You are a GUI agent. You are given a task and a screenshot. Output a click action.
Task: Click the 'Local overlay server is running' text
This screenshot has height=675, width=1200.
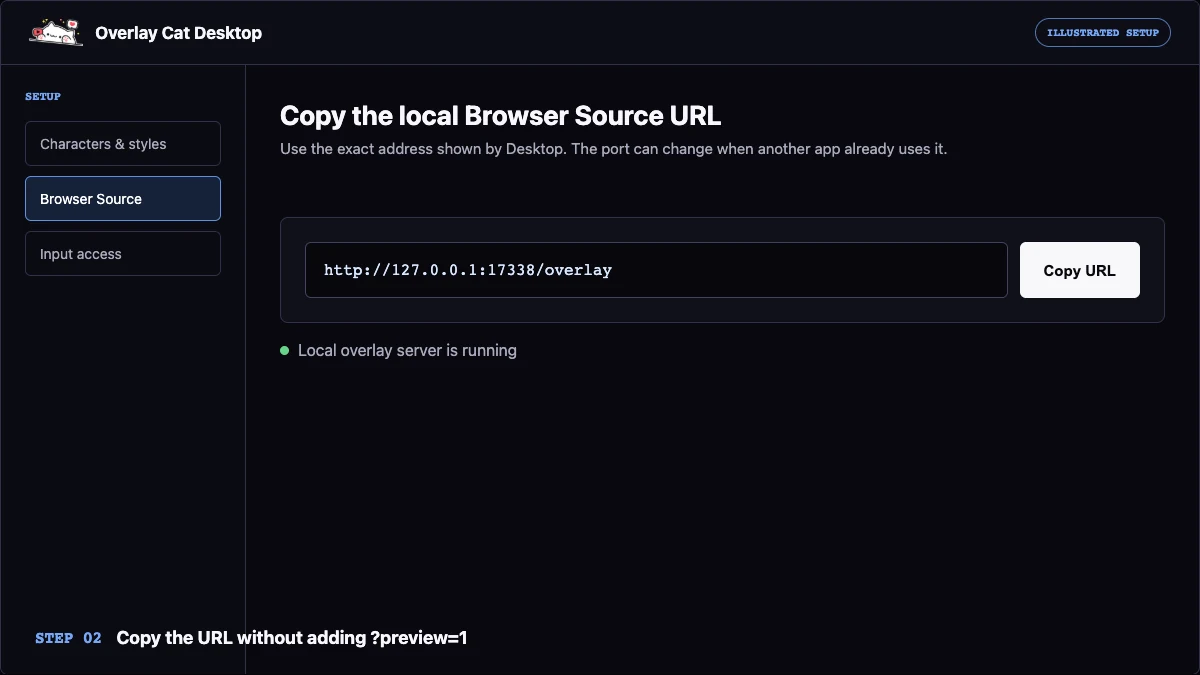pos(407,351)
